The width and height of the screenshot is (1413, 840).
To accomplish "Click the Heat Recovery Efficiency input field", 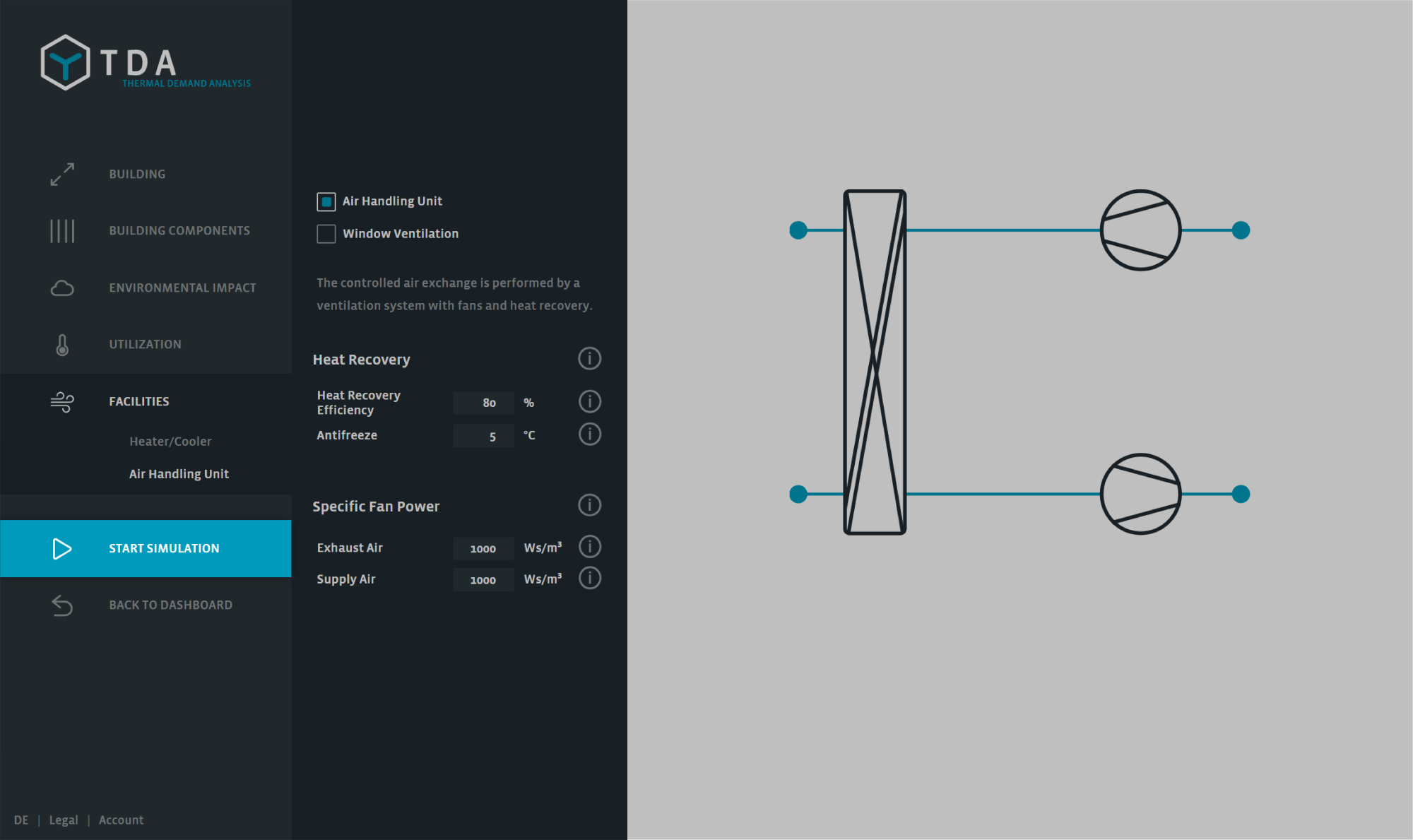I will (484, 403).
